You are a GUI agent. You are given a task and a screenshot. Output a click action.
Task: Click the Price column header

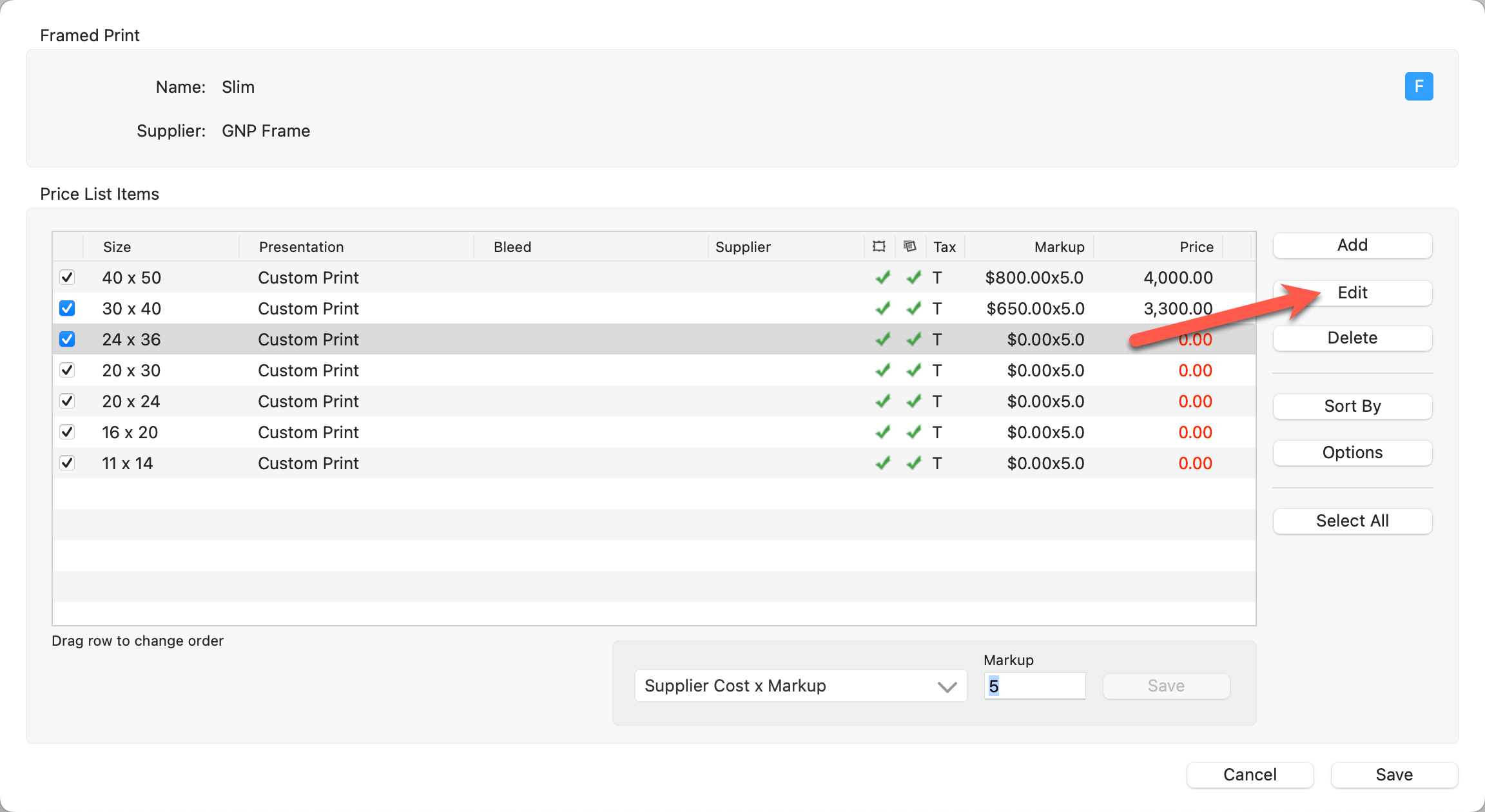point(1196,247)
